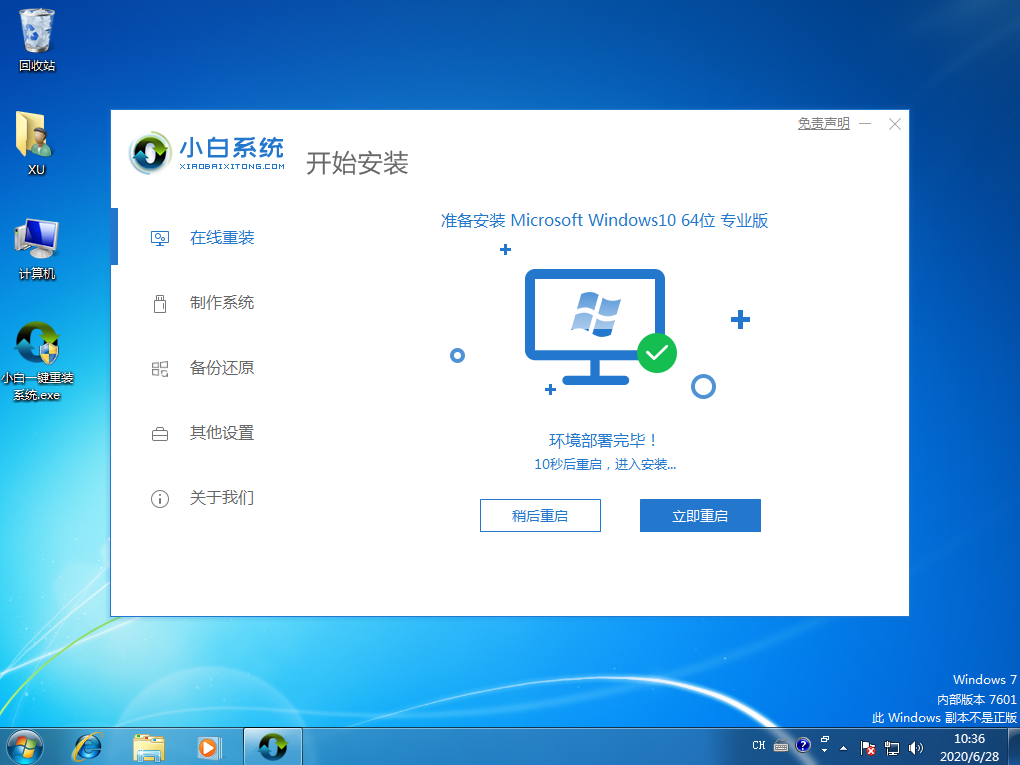Open the language bar options chevron
1020x765 pixels.
point(824,752)
